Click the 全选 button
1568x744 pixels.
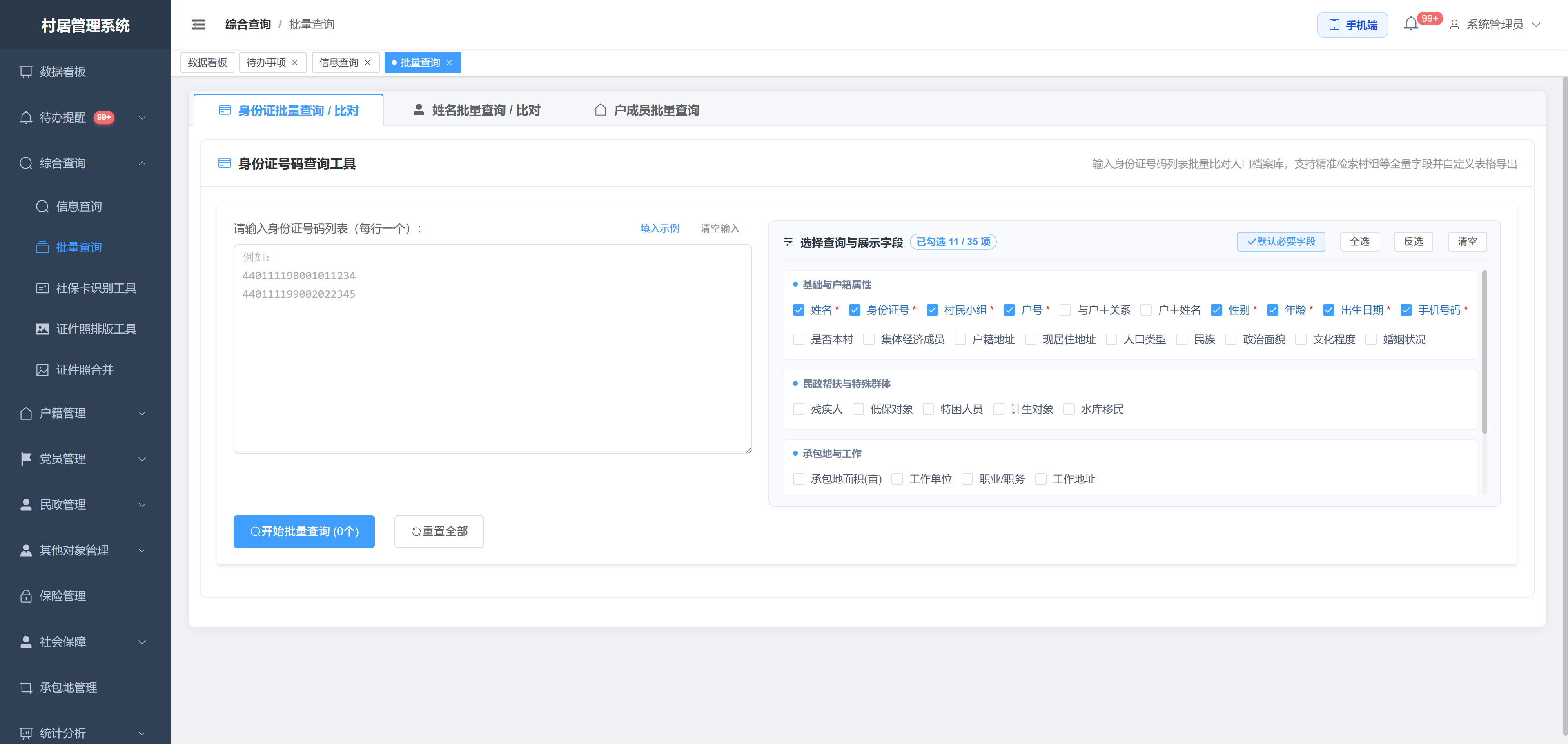pyautogui.click(x=1359, y=242)
